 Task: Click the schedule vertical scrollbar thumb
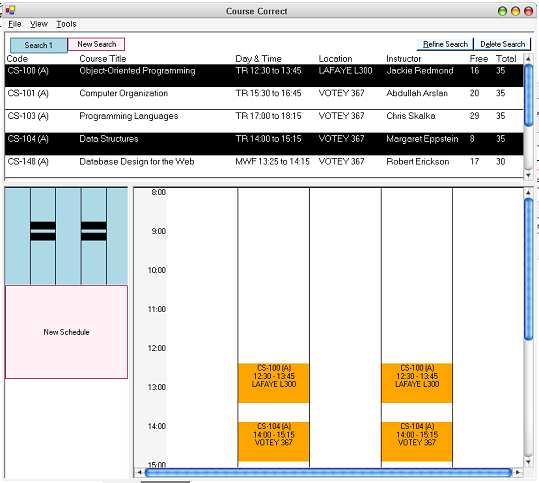coord(528,270)
